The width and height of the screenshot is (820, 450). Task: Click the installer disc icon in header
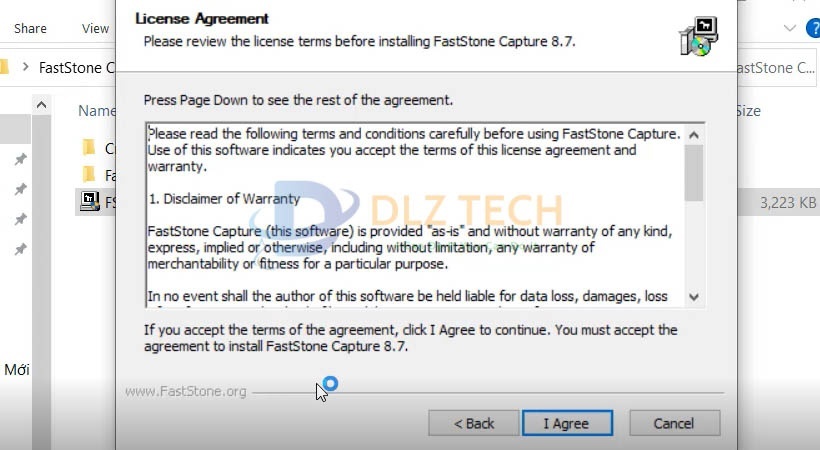(x=699, y=36)
